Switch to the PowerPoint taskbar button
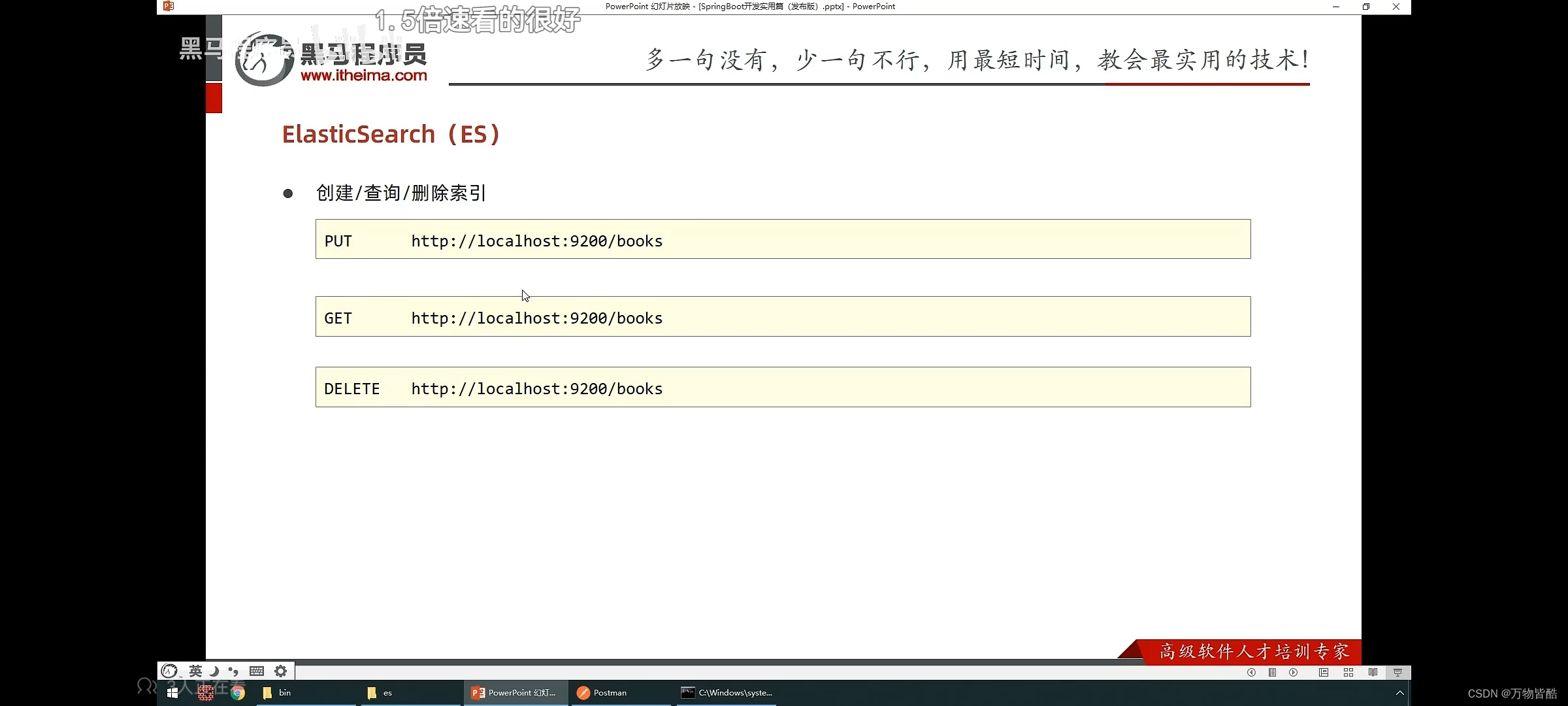Screen dimensions: 1568x706 coord(515,693)
